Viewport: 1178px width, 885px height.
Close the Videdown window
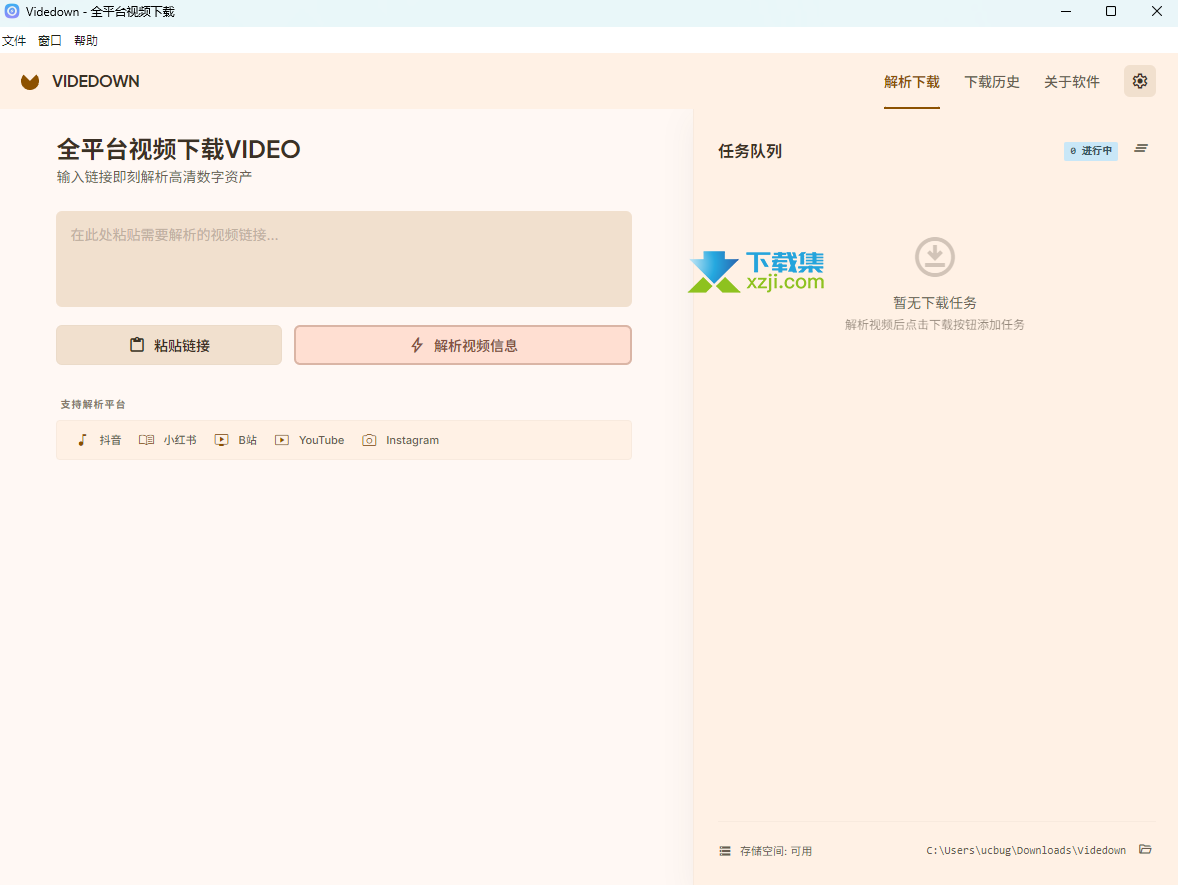[1156, 11]
